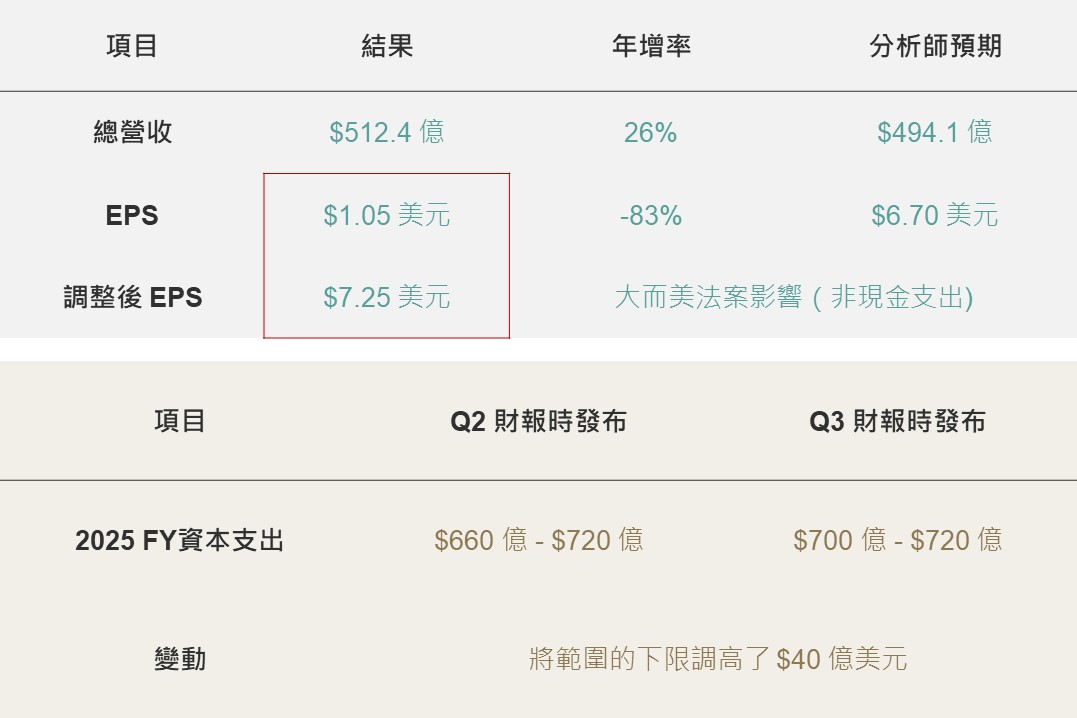Click the $512.4 億 revenue result
The height and width of the screenshot is (718, 1077).
pyautogui.click(x=387, y=132)
